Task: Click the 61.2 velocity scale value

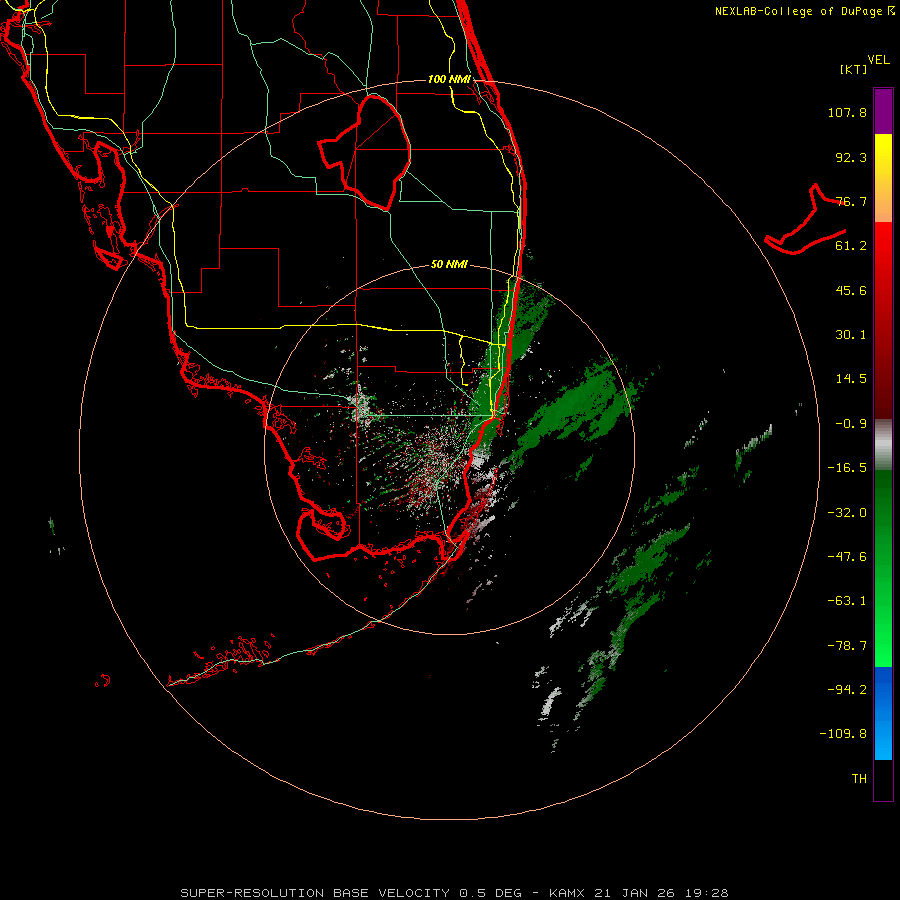Action: click(x=851, y=246)
